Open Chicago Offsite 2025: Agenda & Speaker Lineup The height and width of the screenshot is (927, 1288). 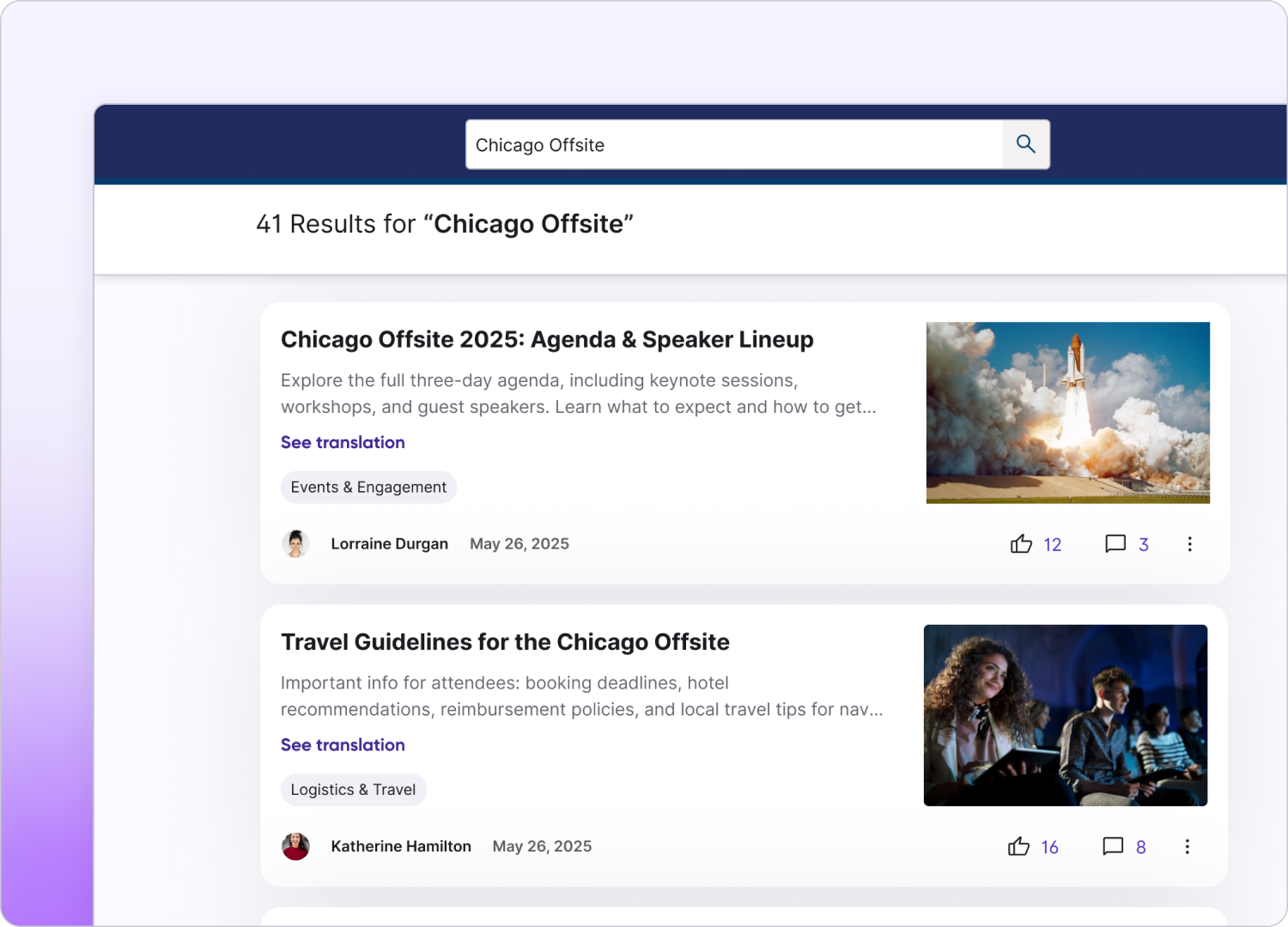coord(547,340)
